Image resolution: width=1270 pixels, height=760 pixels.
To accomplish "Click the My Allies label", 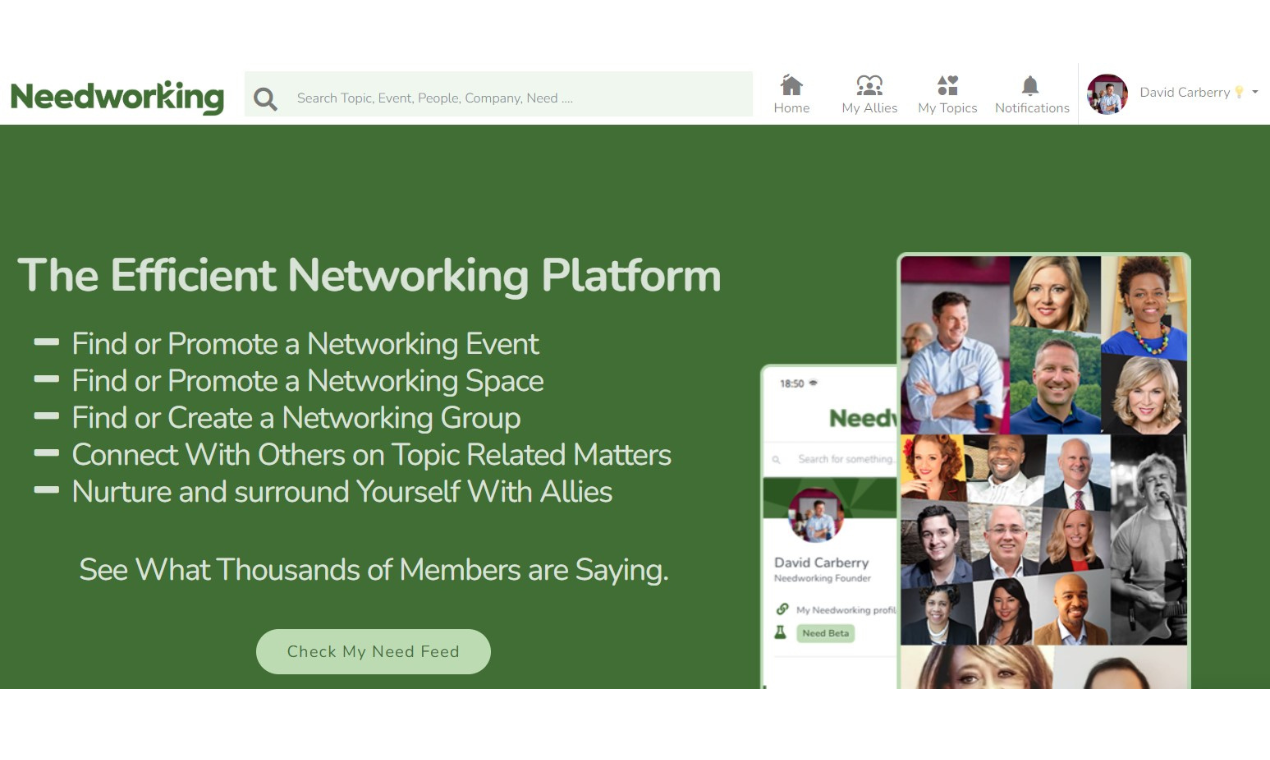I will (x=869, y=108).
